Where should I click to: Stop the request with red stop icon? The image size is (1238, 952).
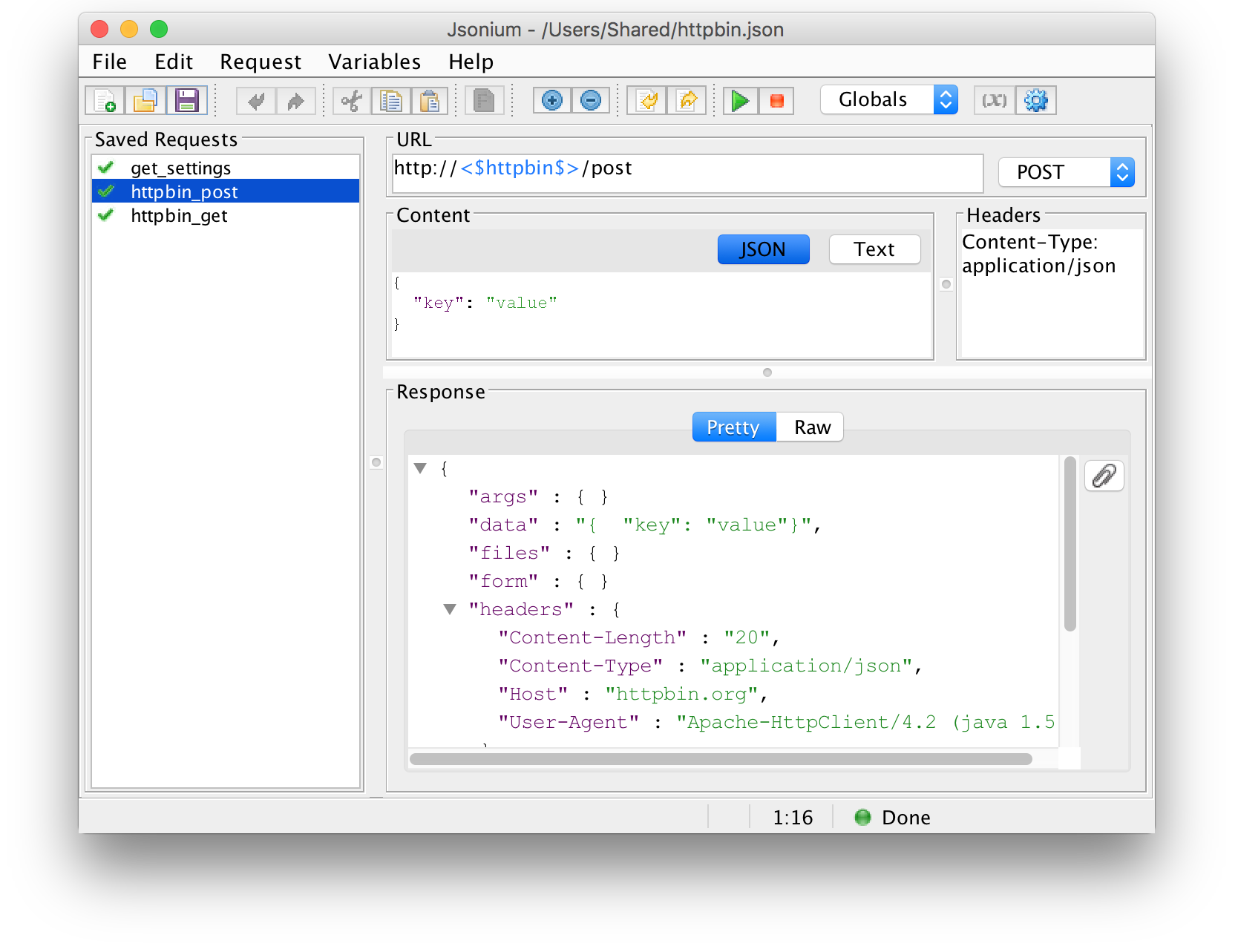[x=776, y=100]
